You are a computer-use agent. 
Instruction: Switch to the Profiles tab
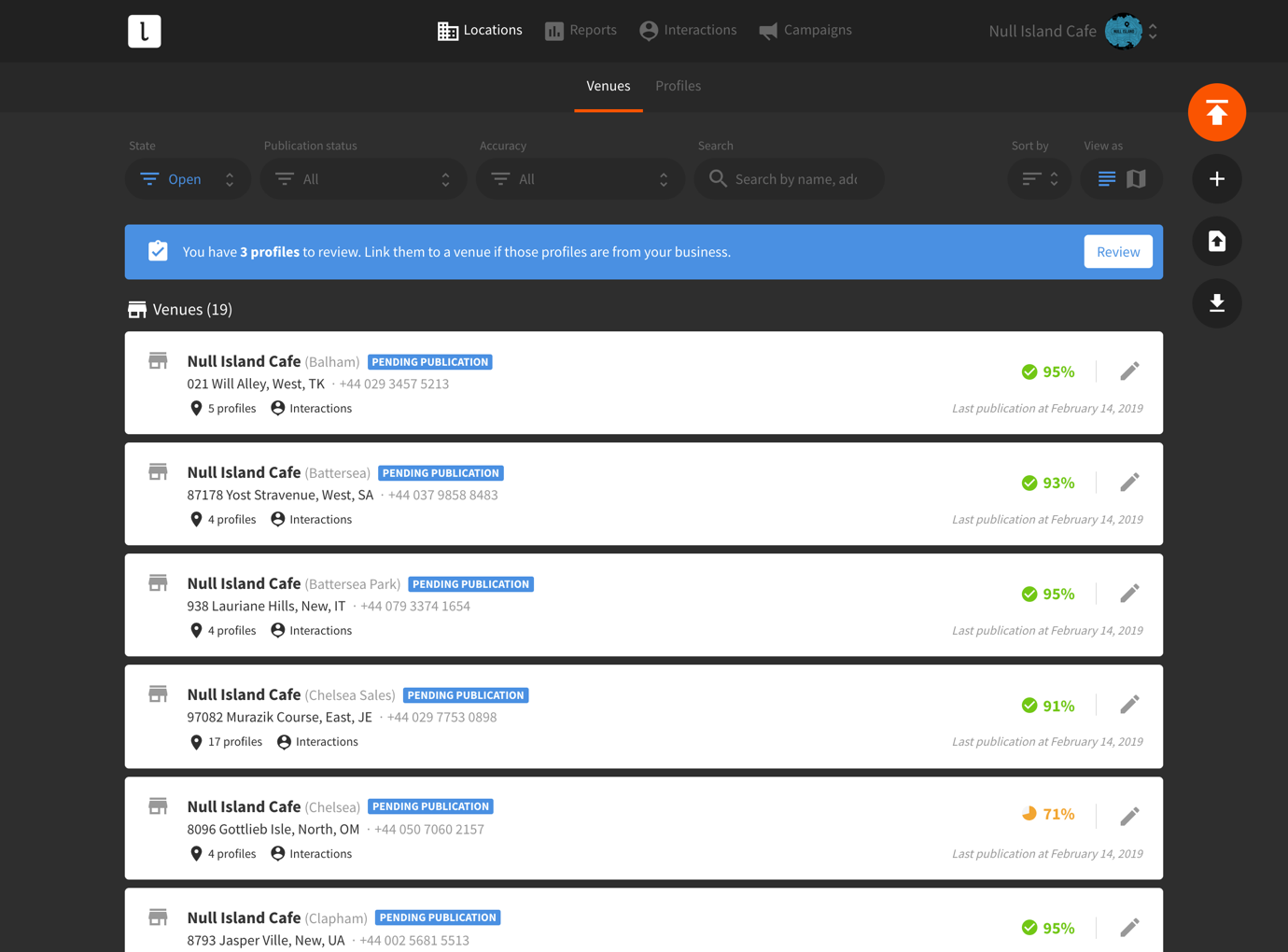(678, 86)
